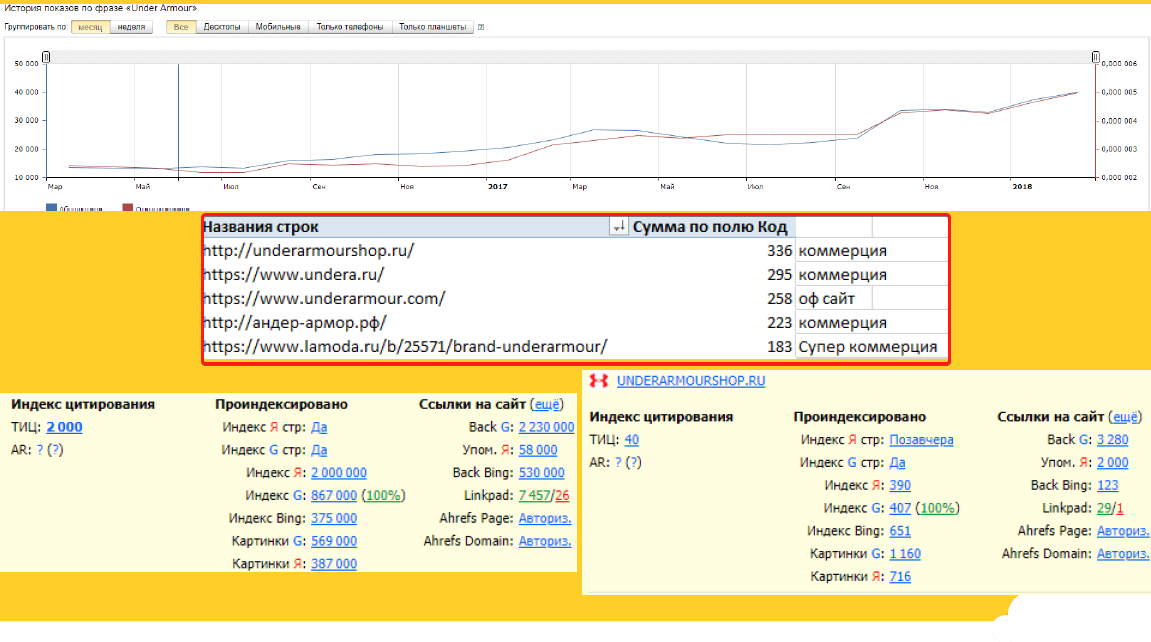The image size is (1151, 642).
Task: Click Позавчера index date link
Action: [921, 439]
